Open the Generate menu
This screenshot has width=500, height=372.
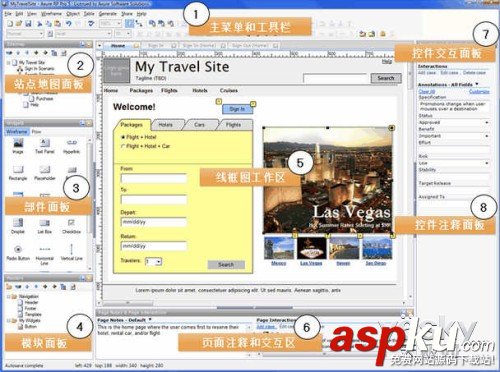pos(108,14)
